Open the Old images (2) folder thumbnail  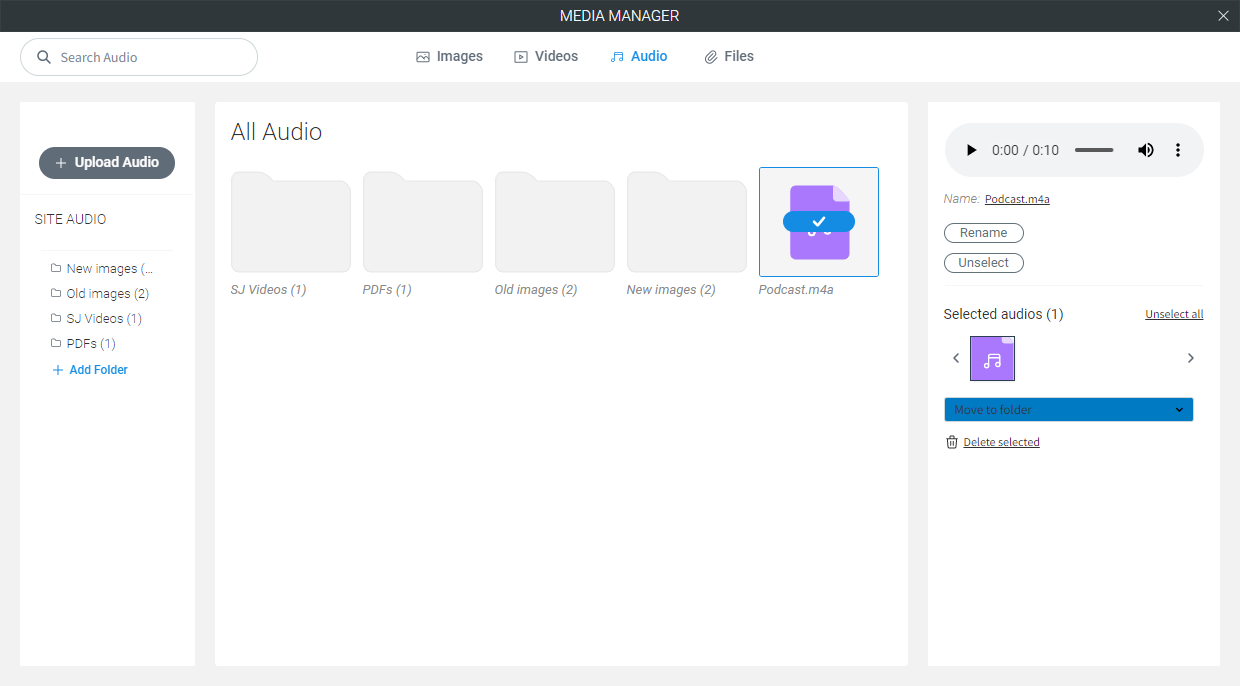[555, 222]
